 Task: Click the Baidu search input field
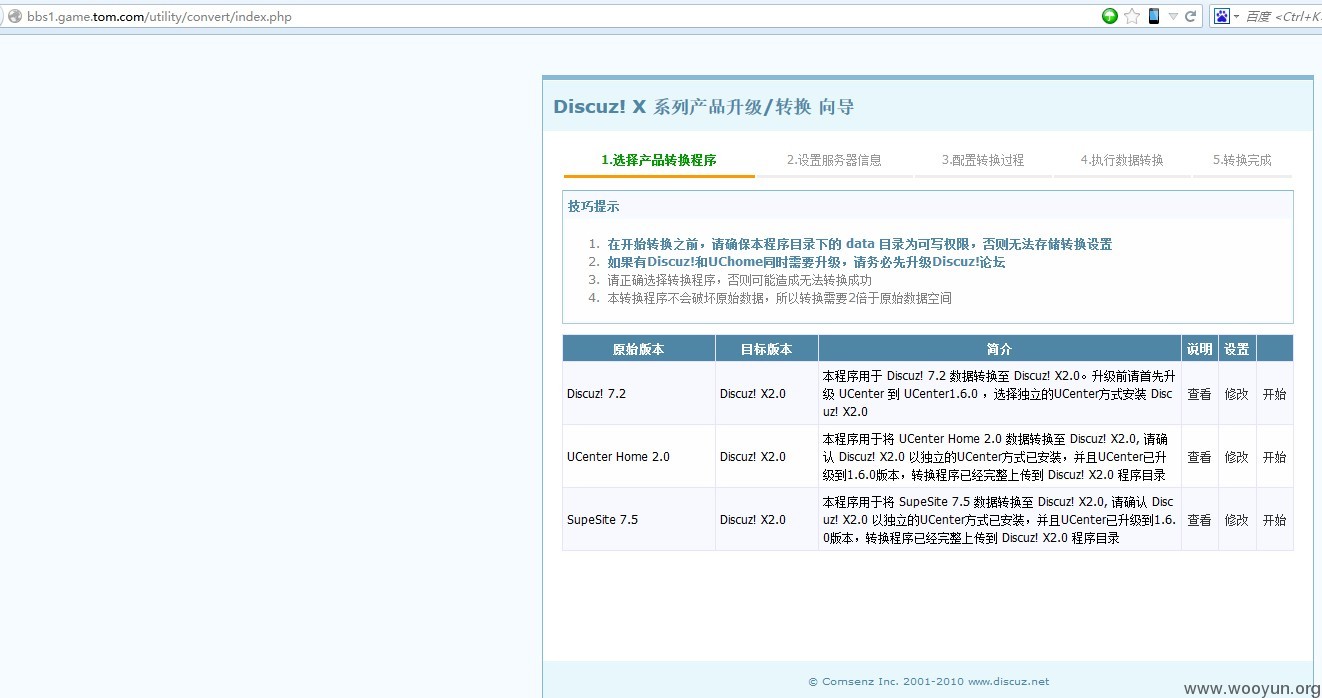[x=1282, y=16]
